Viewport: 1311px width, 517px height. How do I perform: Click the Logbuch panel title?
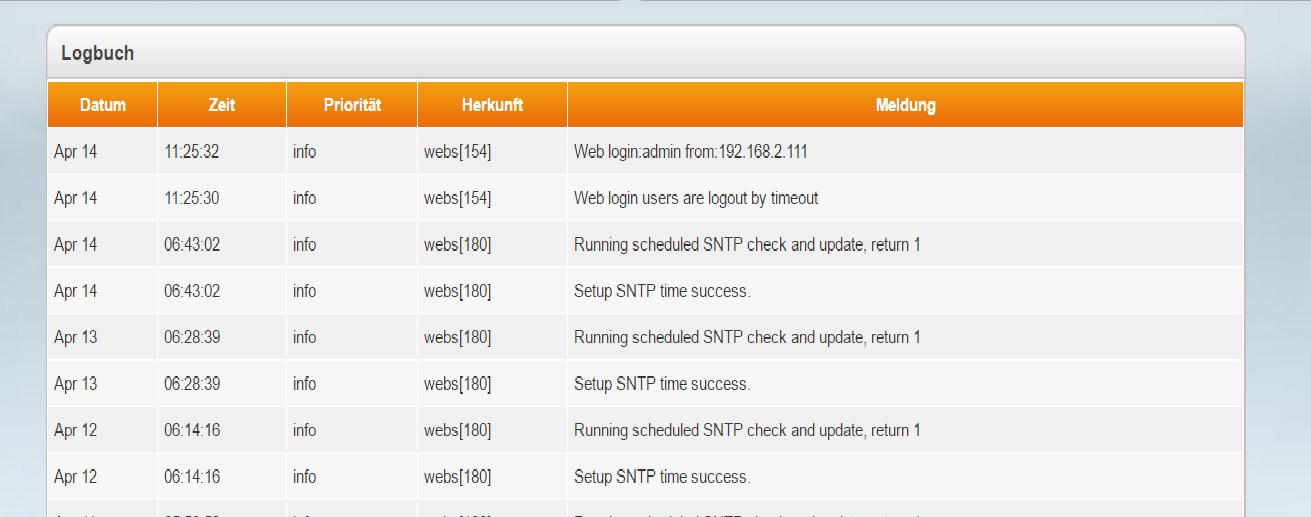click(97, 53)
